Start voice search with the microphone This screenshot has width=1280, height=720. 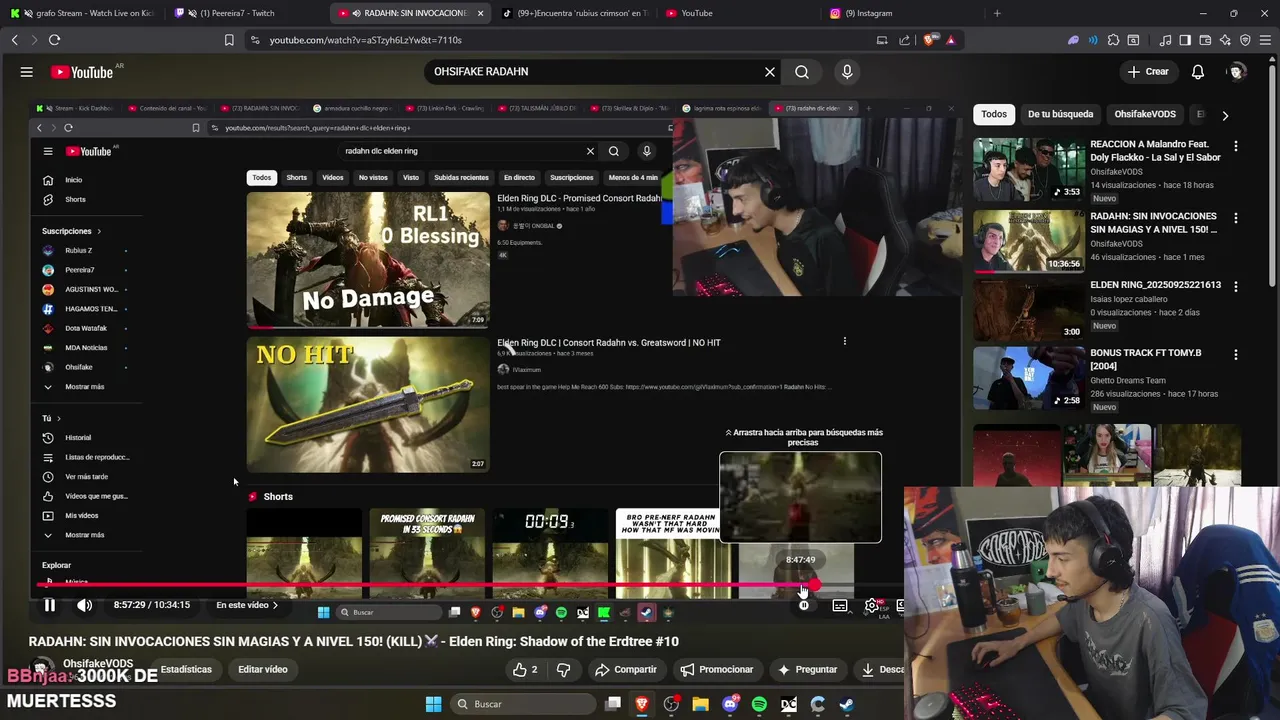click(847, 72)
